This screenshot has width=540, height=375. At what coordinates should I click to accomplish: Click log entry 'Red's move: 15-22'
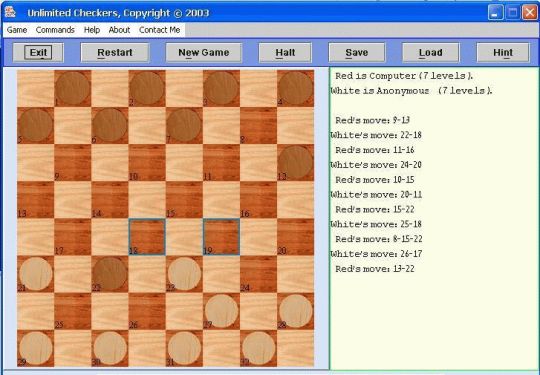coord(375,209)
